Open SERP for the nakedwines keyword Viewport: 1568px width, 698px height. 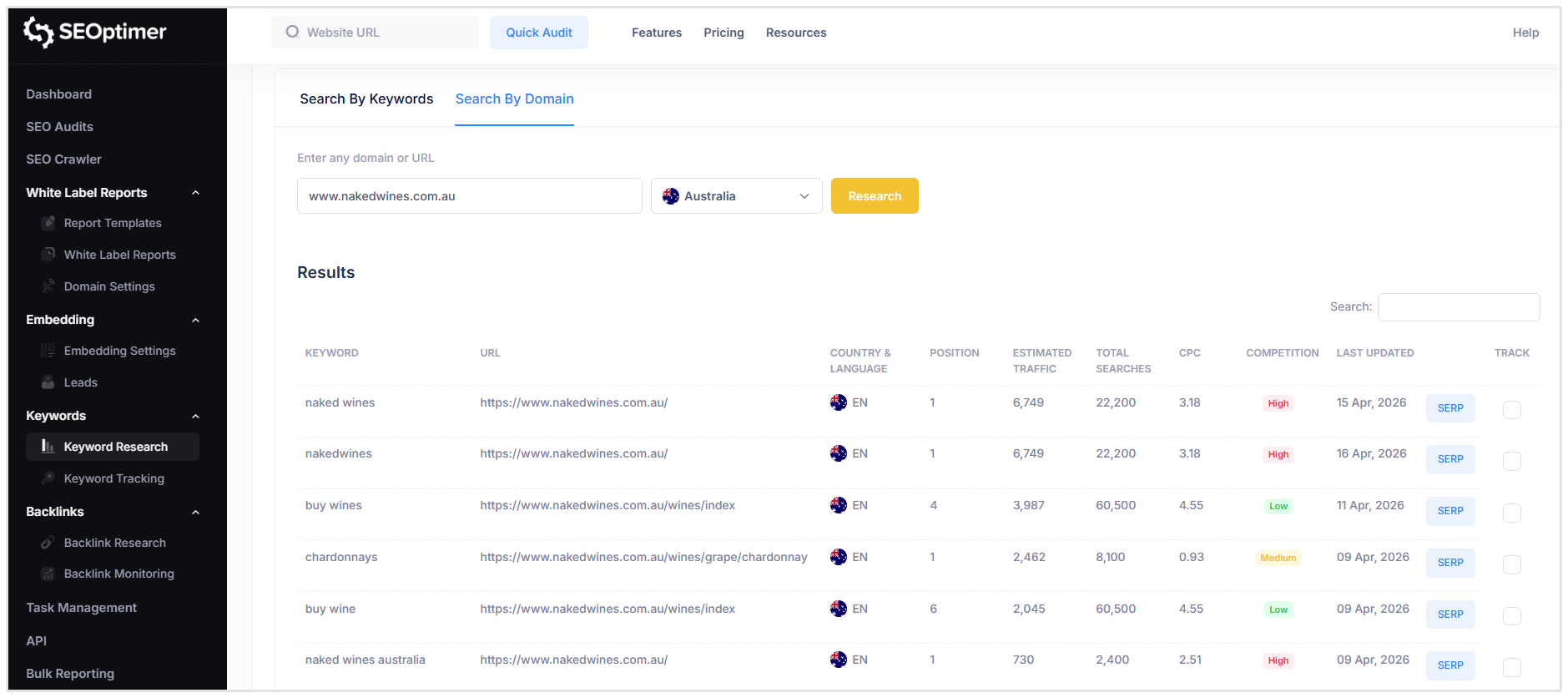point(1450,459)
